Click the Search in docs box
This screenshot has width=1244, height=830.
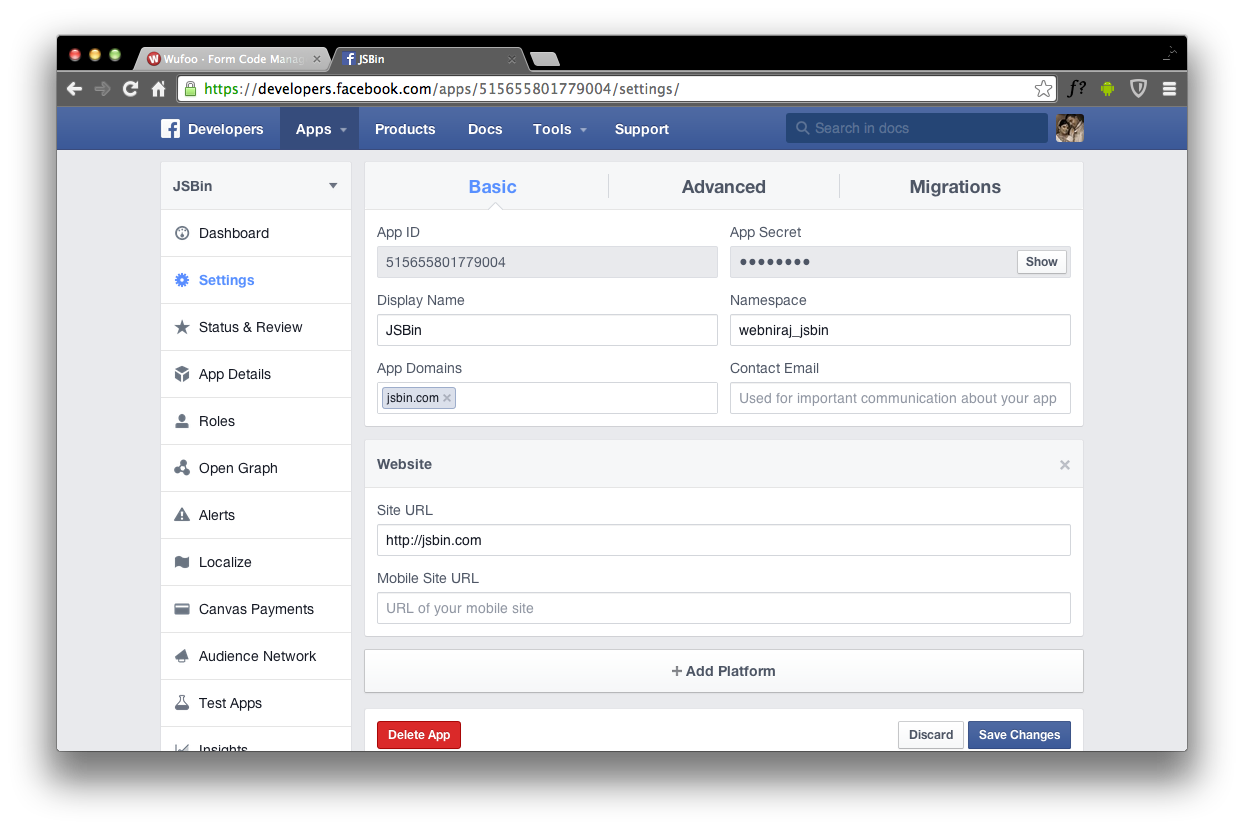[916, 128]
